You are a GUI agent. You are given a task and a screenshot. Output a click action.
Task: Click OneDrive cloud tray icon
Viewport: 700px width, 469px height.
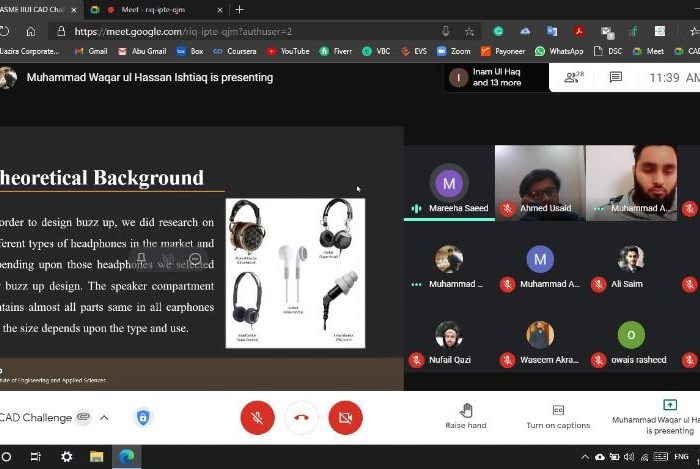tap(600, 457)
